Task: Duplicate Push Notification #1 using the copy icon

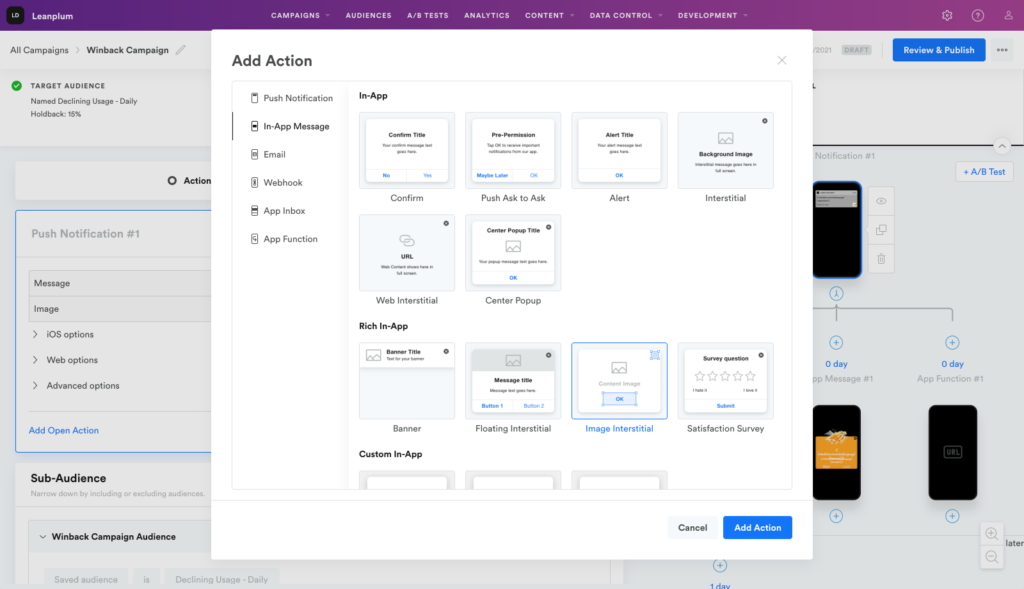Action: pyautogui.click(x=880, y=229)
